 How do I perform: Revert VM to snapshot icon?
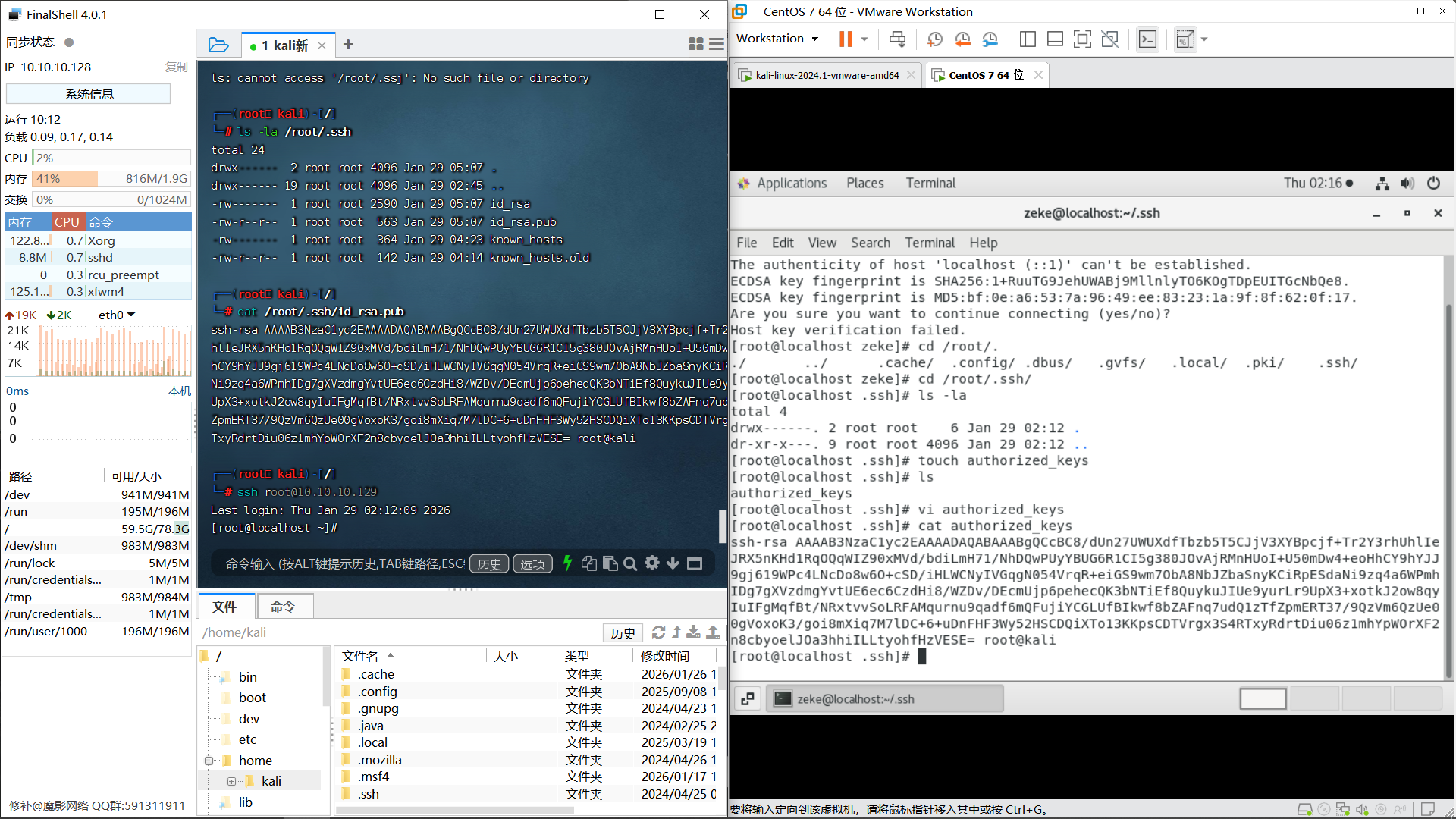pyautogui.click(x=962, y=39)
